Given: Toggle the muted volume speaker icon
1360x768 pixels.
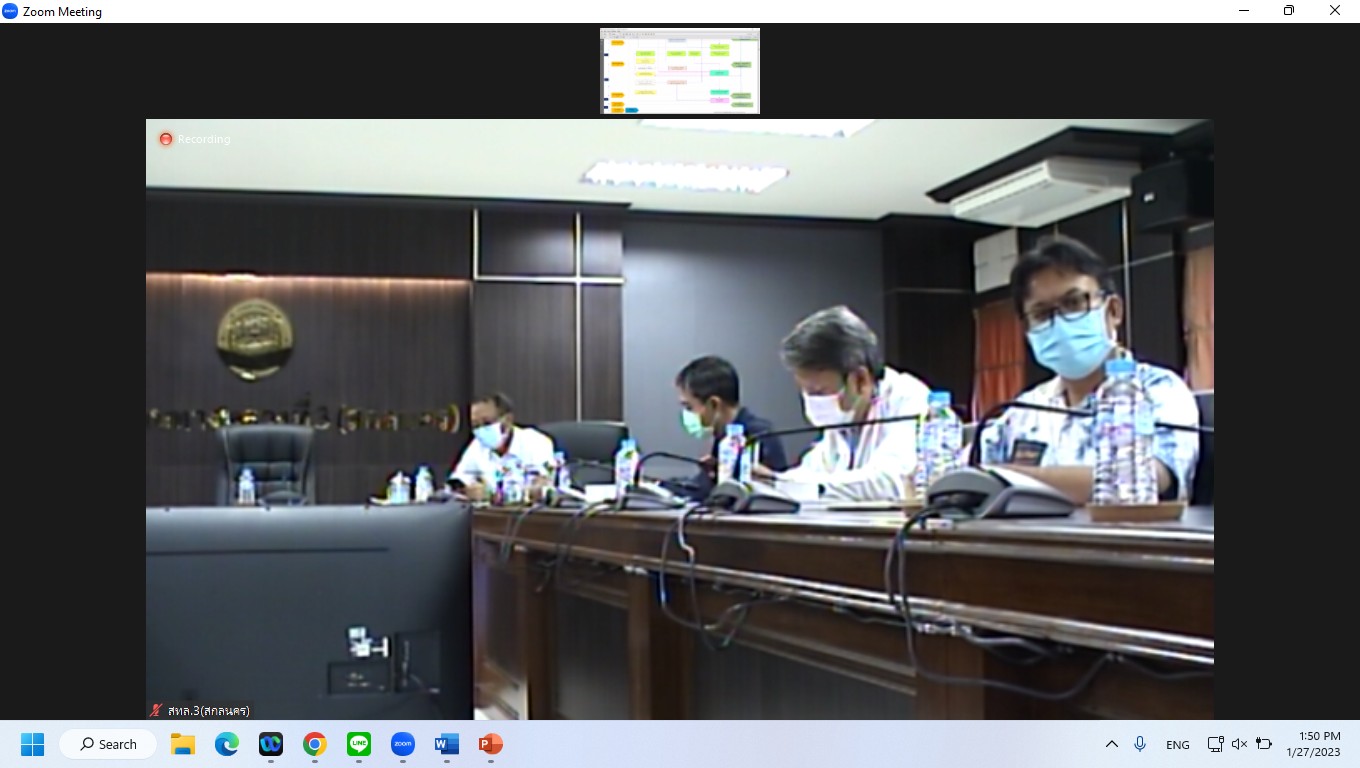Looking at the screenshot, I should (x=1239, y=744).
